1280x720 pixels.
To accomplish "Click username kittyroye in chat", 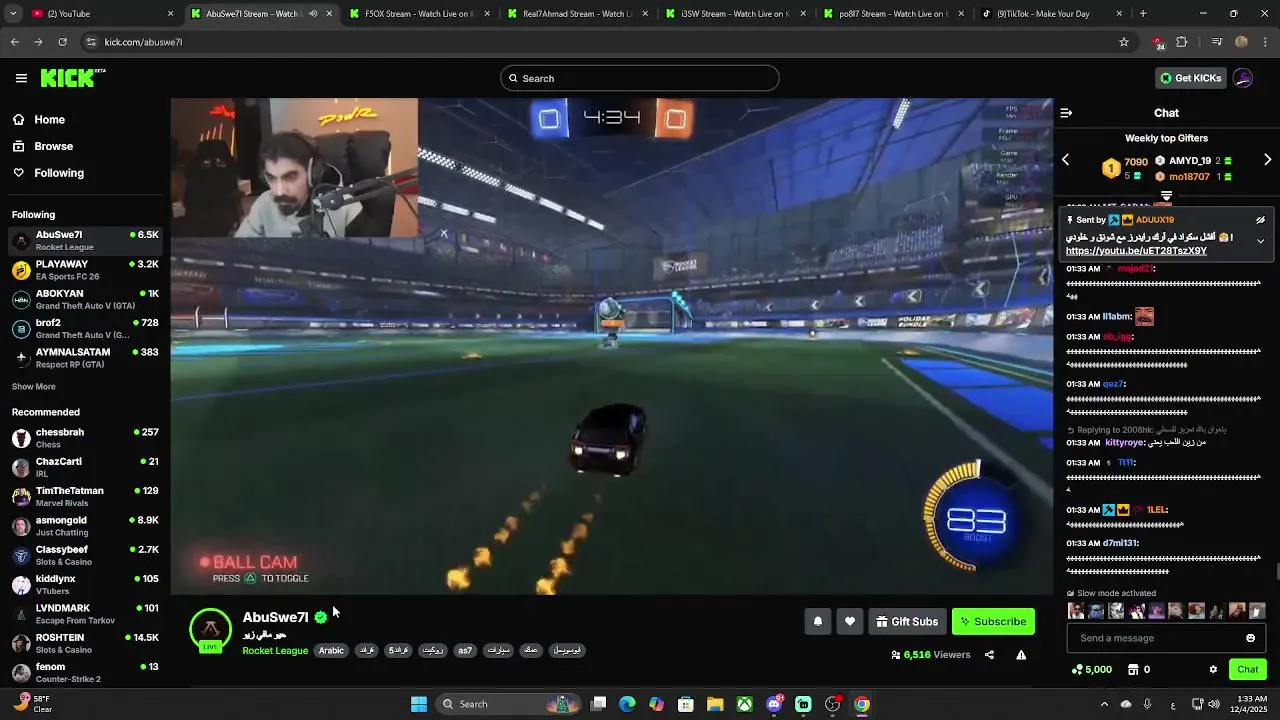I will click(x=1127, y=443).
